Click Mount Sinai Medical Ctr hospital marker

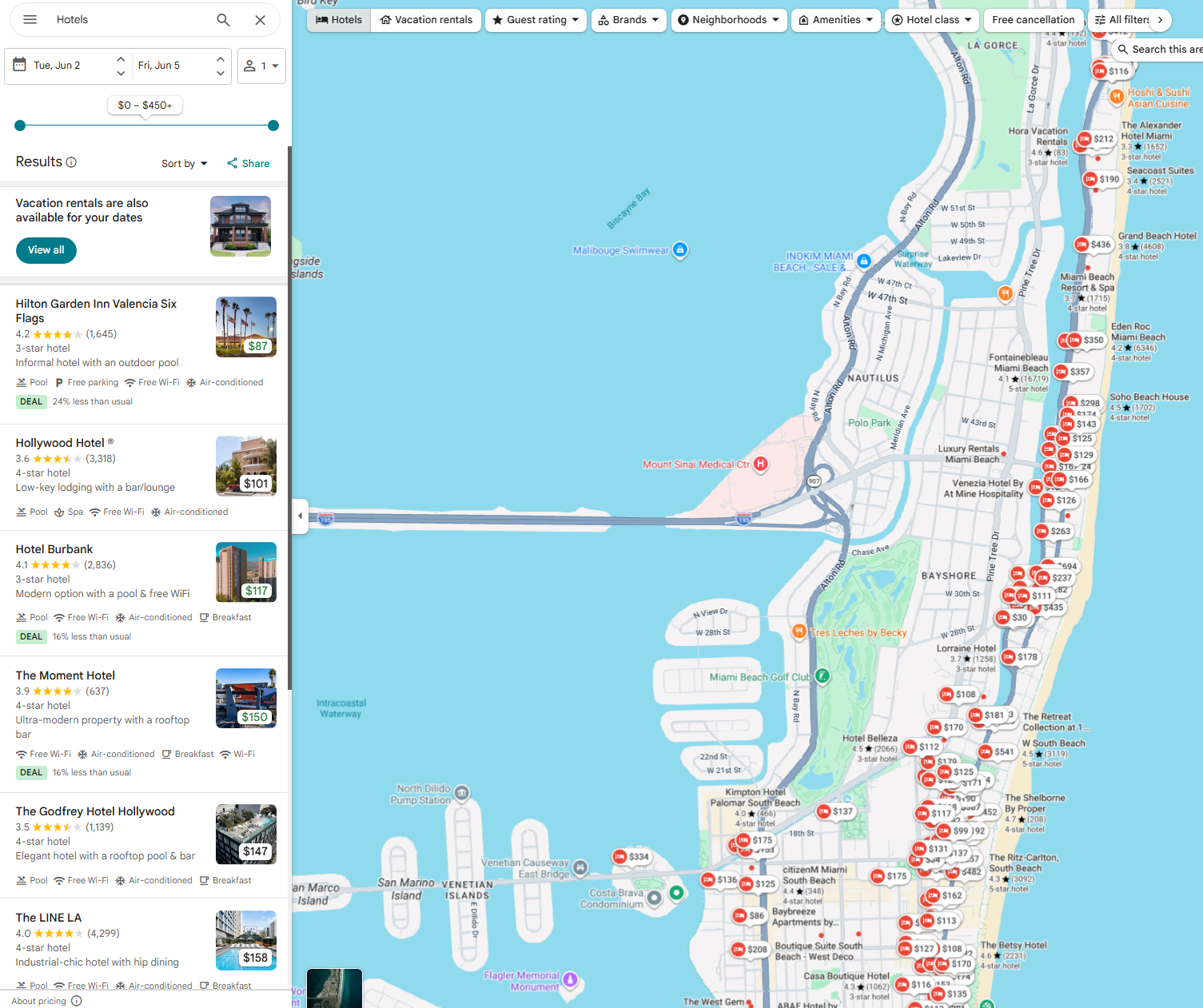coord(761,464)
